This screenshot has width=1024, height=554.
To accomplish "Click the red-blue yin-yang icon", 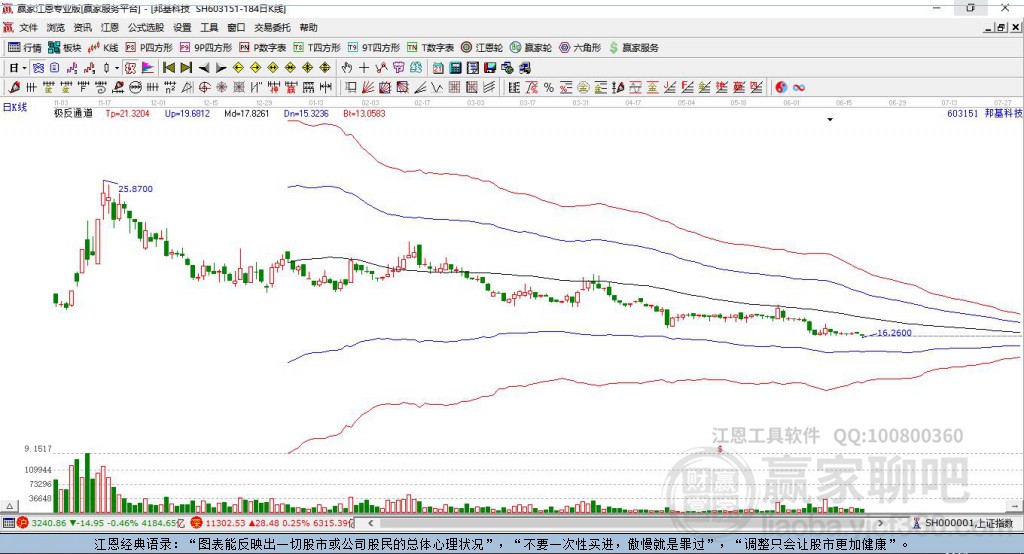I will pyautogui.click(x=781, y=87).
